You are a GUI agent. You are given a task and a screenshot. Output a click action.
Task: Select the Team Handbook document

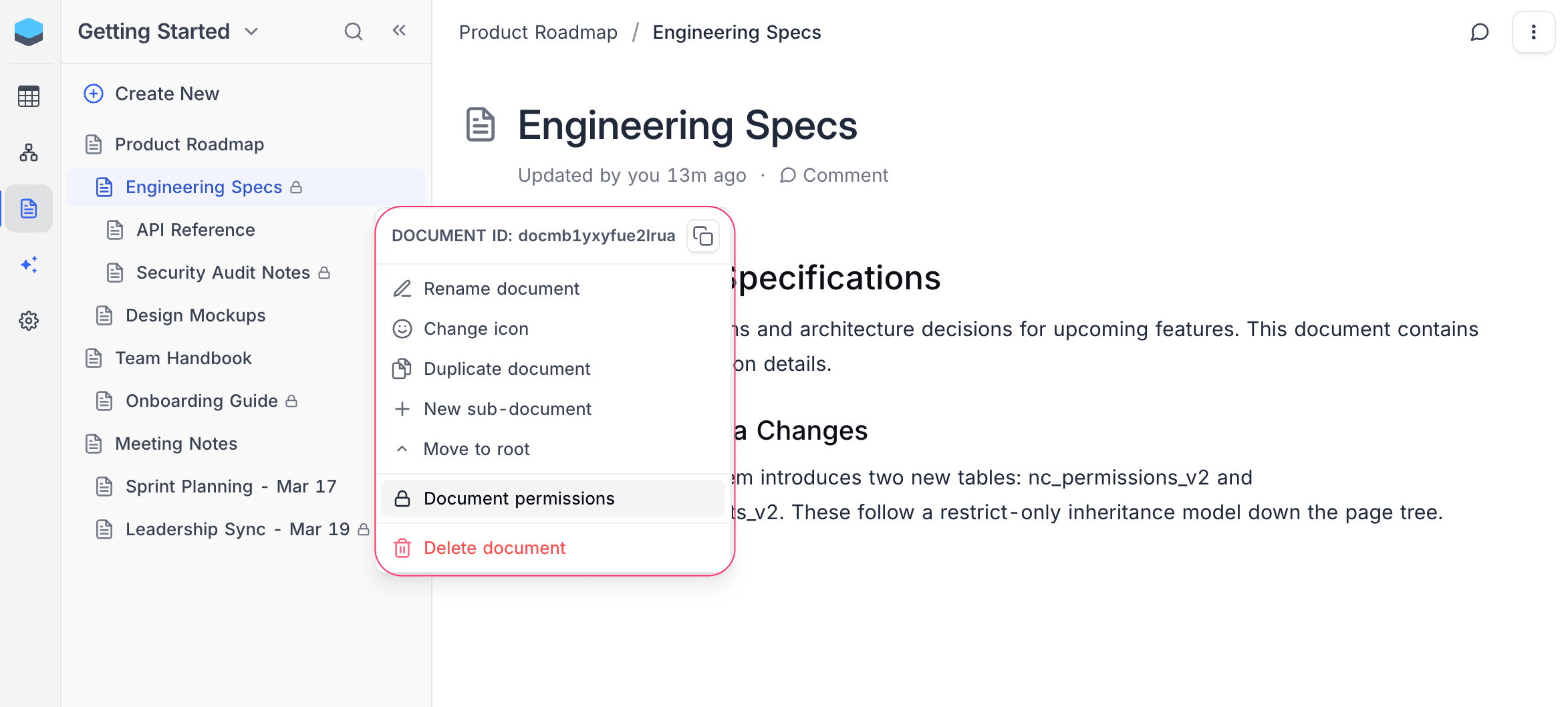[x=185, y=358]
